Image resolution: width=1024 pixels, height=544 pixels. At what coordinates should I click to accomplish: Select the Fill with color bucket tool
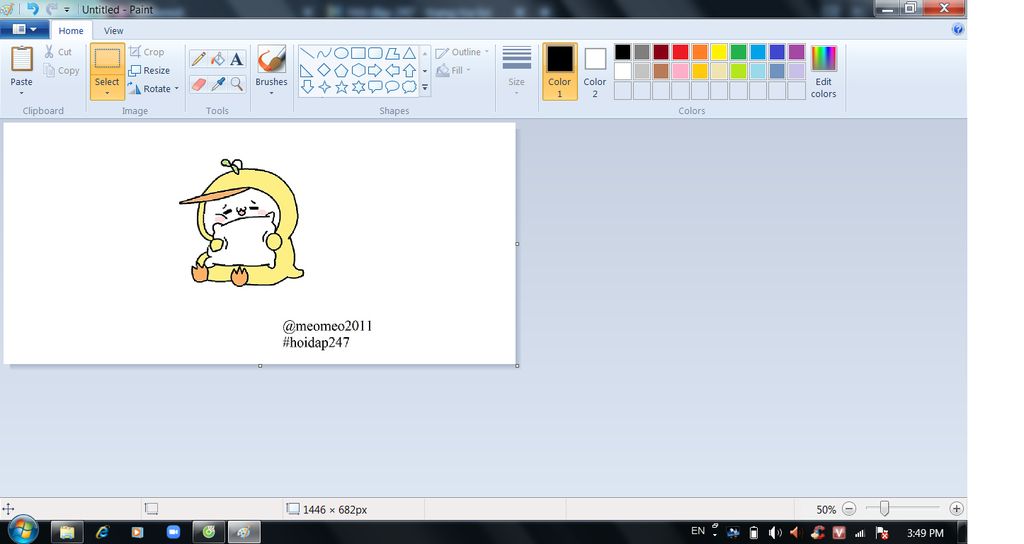click(217, 59)
